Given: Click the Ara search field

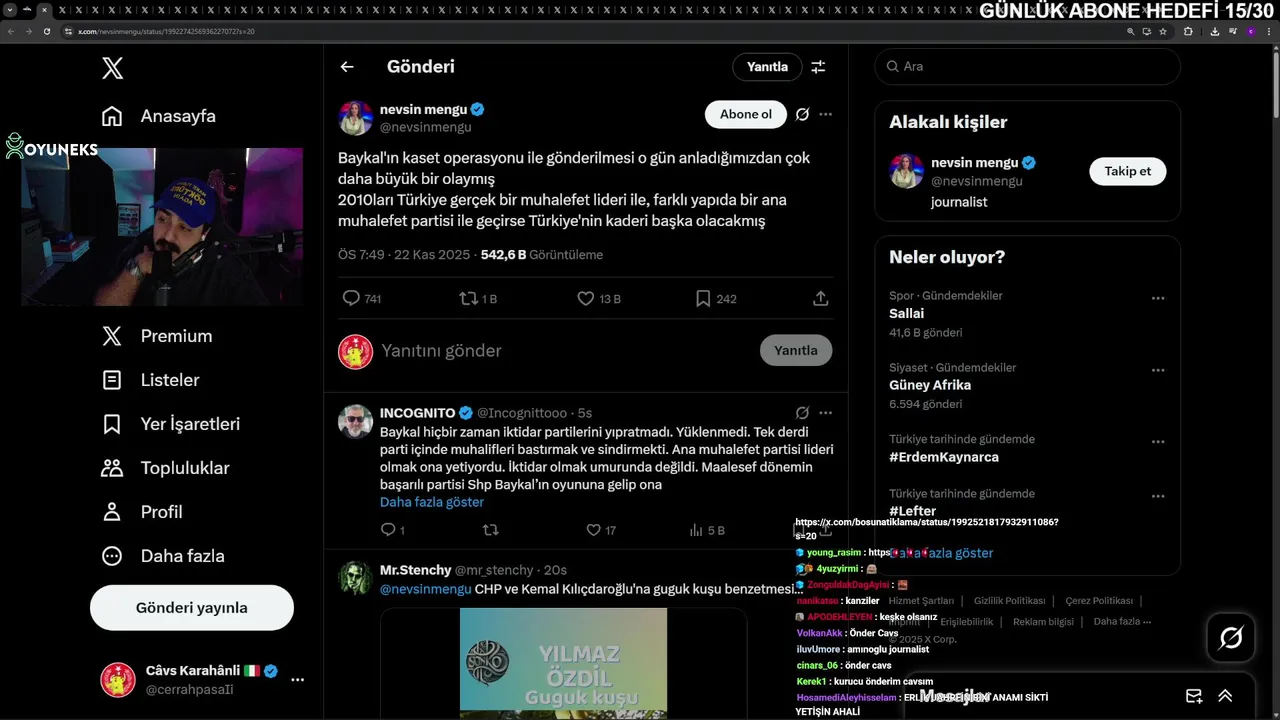Looking at the screenshot, I should coord(1027,66).
